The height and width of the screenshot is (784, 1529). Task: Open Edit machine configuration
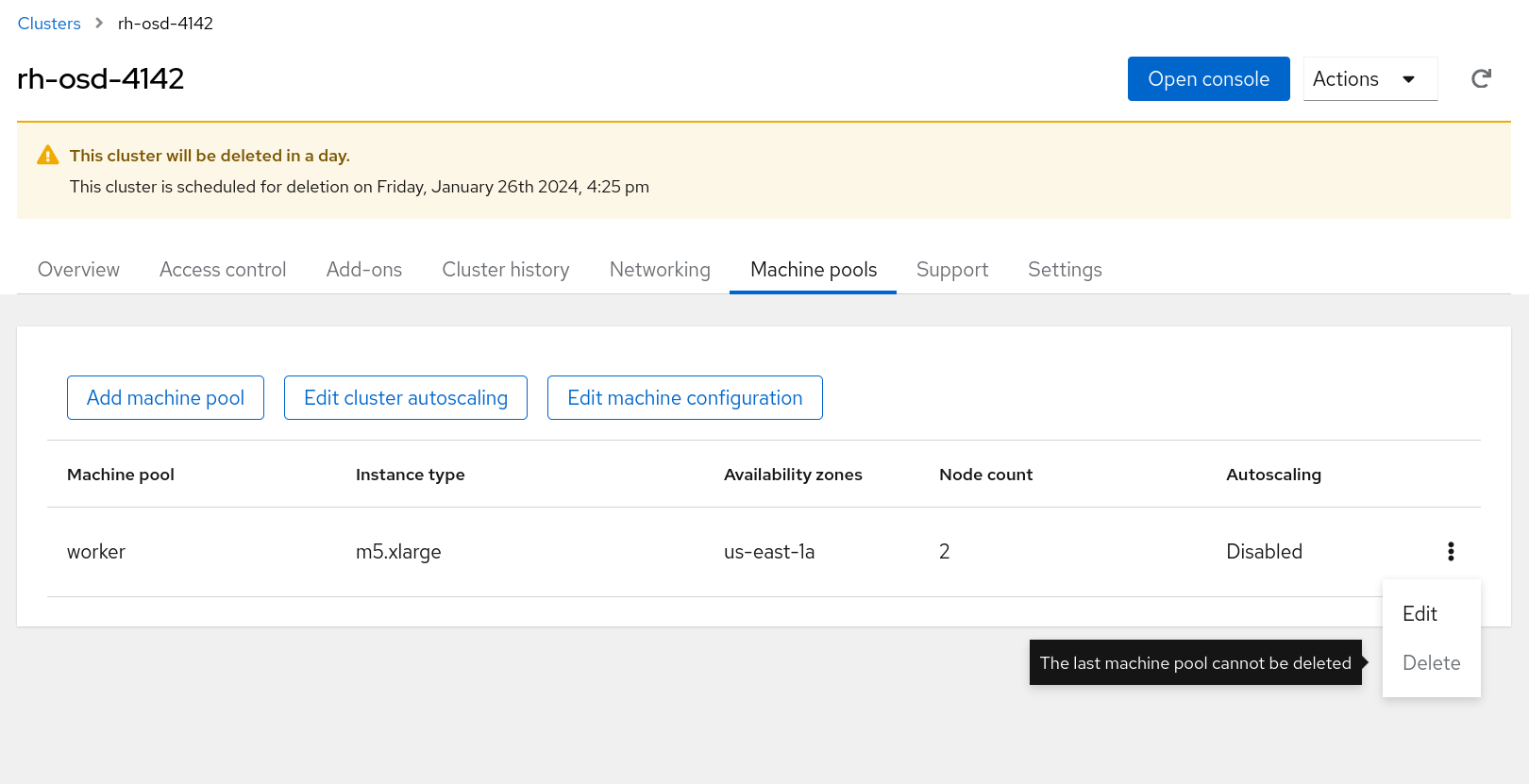point(685,398)
